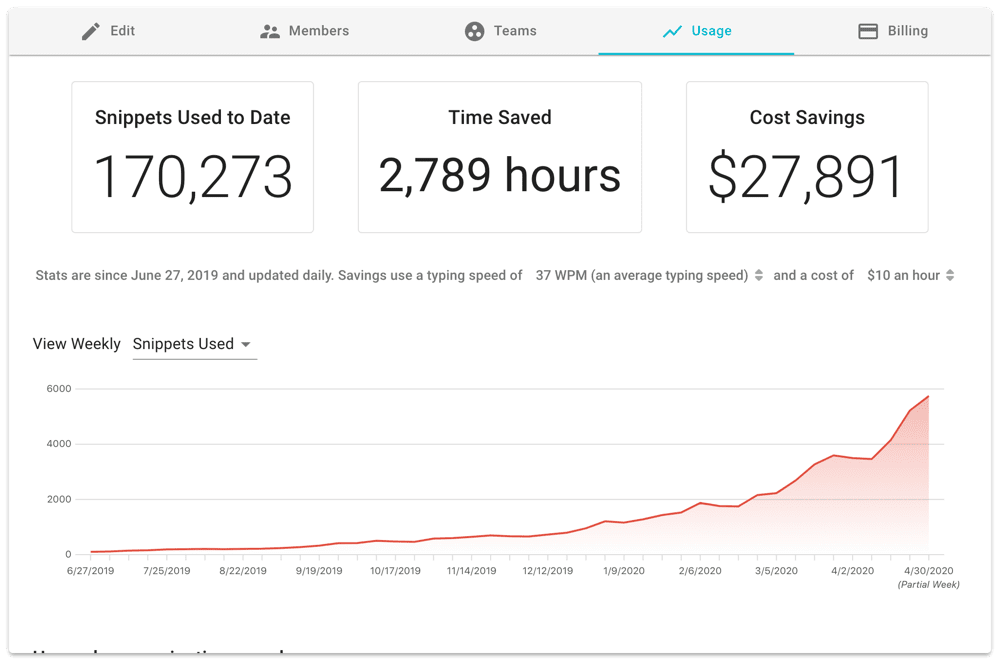Open the hourly cost dropdown showing $10 an hour
Image resolution: width=1000 pixels, height=665 pixels.
click(x=903, y=275)
